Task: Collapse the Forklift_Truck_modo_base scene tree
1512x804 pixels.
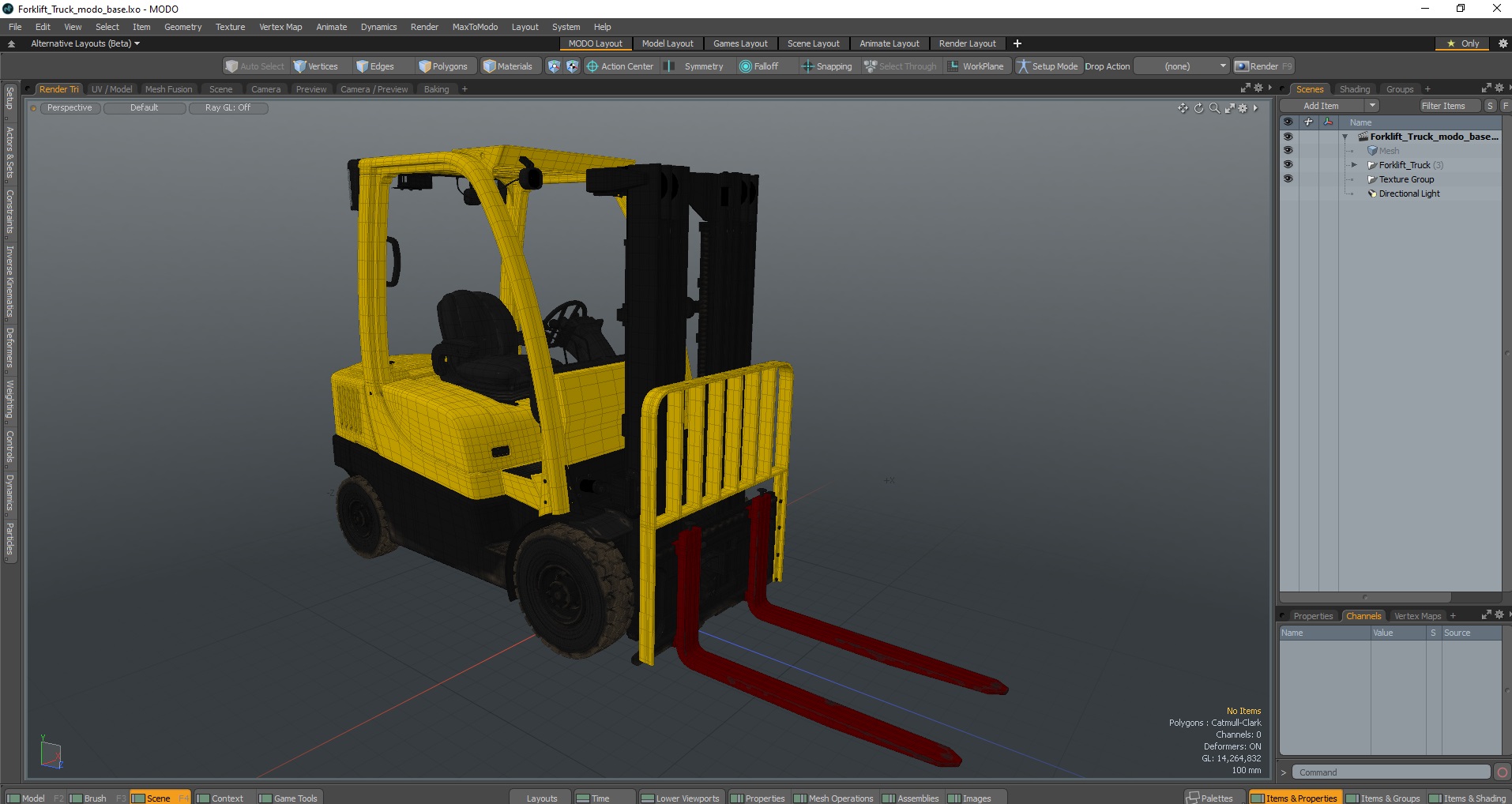Action: pyautogui.click(x=1345, y=137)
